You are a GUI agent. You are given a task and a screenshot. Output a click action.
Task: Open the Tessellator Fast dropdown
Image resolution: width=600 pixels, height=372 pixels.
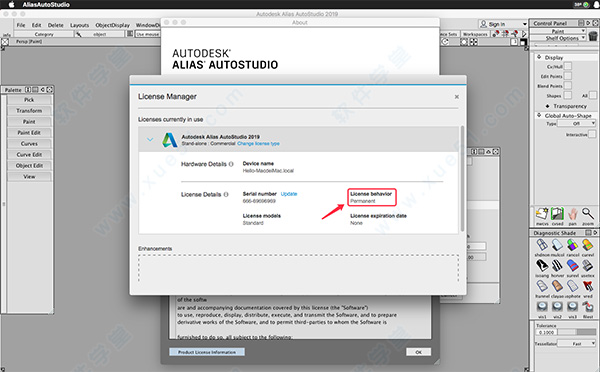click(576, 344)
